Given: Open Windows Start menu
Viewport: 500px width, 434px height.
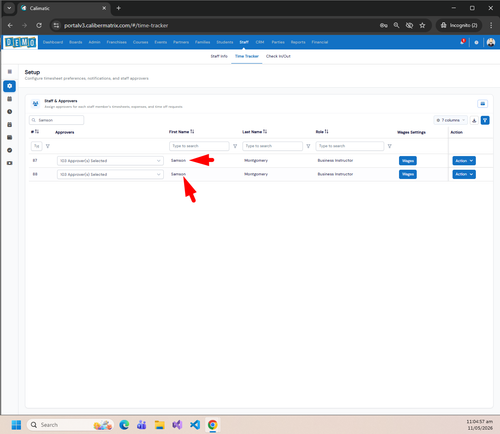Looking at the screenshot, I should [16, 425].
